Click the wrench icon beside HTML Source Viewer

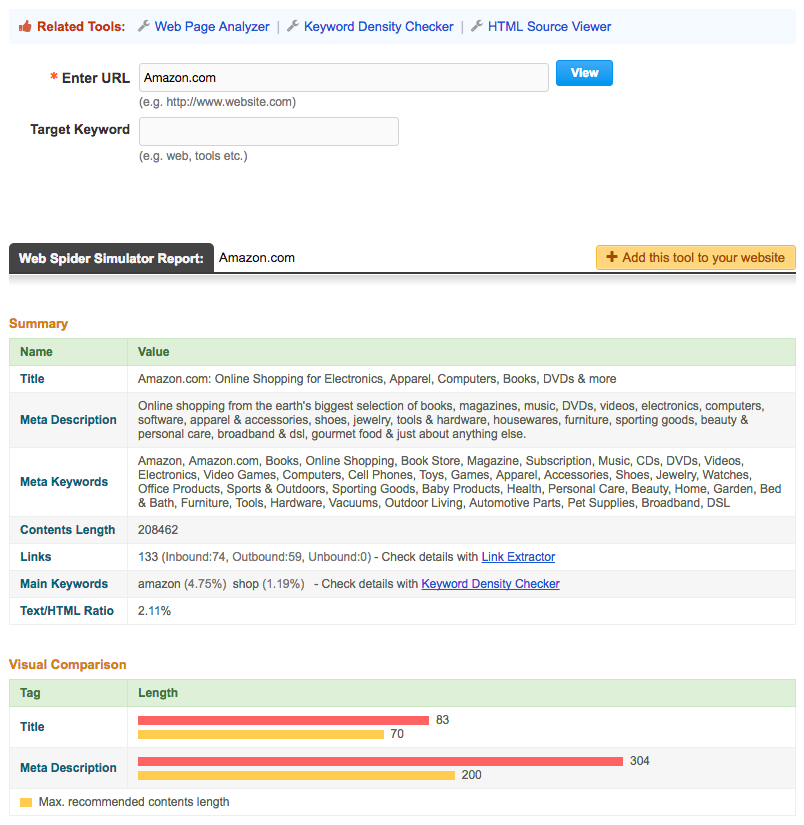477,27
